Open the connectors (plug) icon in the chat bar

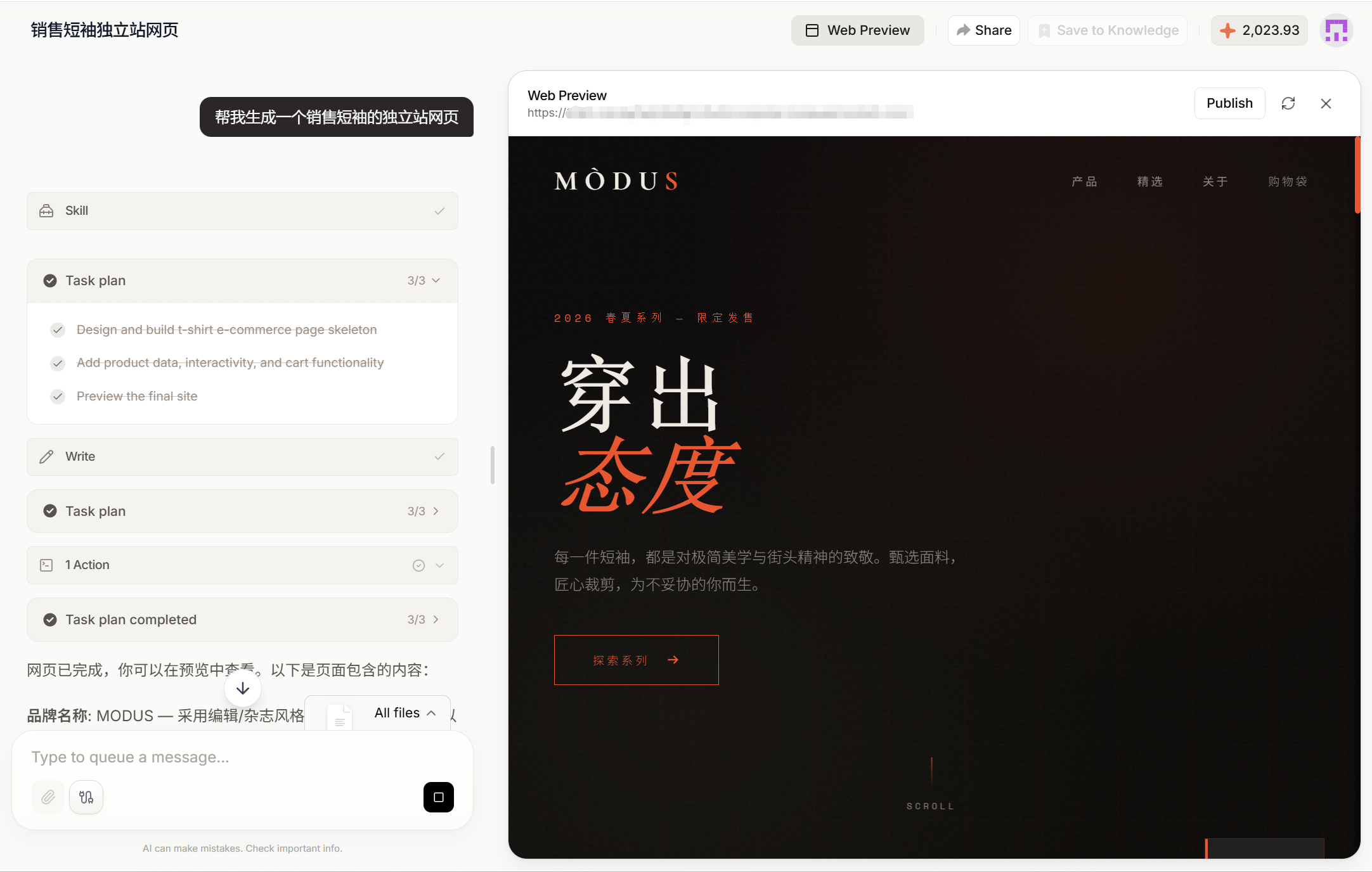[86, 797]
